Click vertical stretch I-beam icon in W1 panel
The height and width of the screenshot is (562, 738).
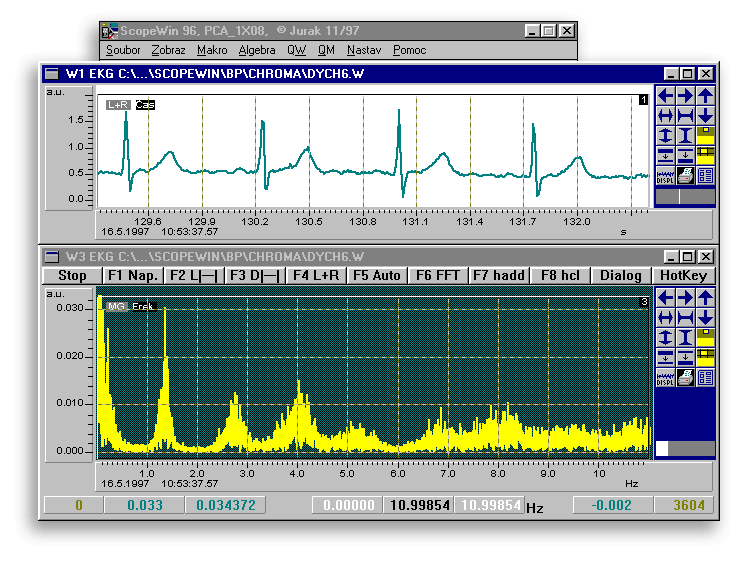pos(685,136)
